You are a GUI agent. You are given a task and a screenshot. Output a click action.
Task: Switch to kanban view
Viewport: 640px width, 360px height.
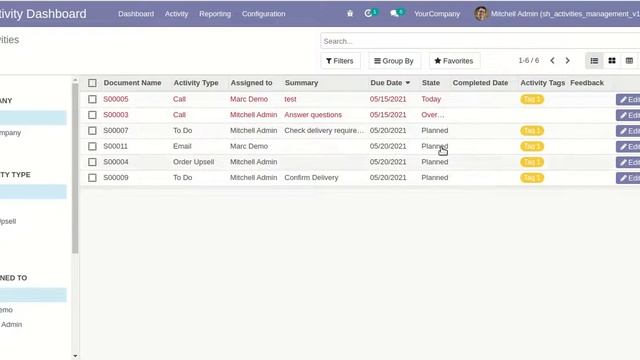pyautogui.click(x=612, y=61)
